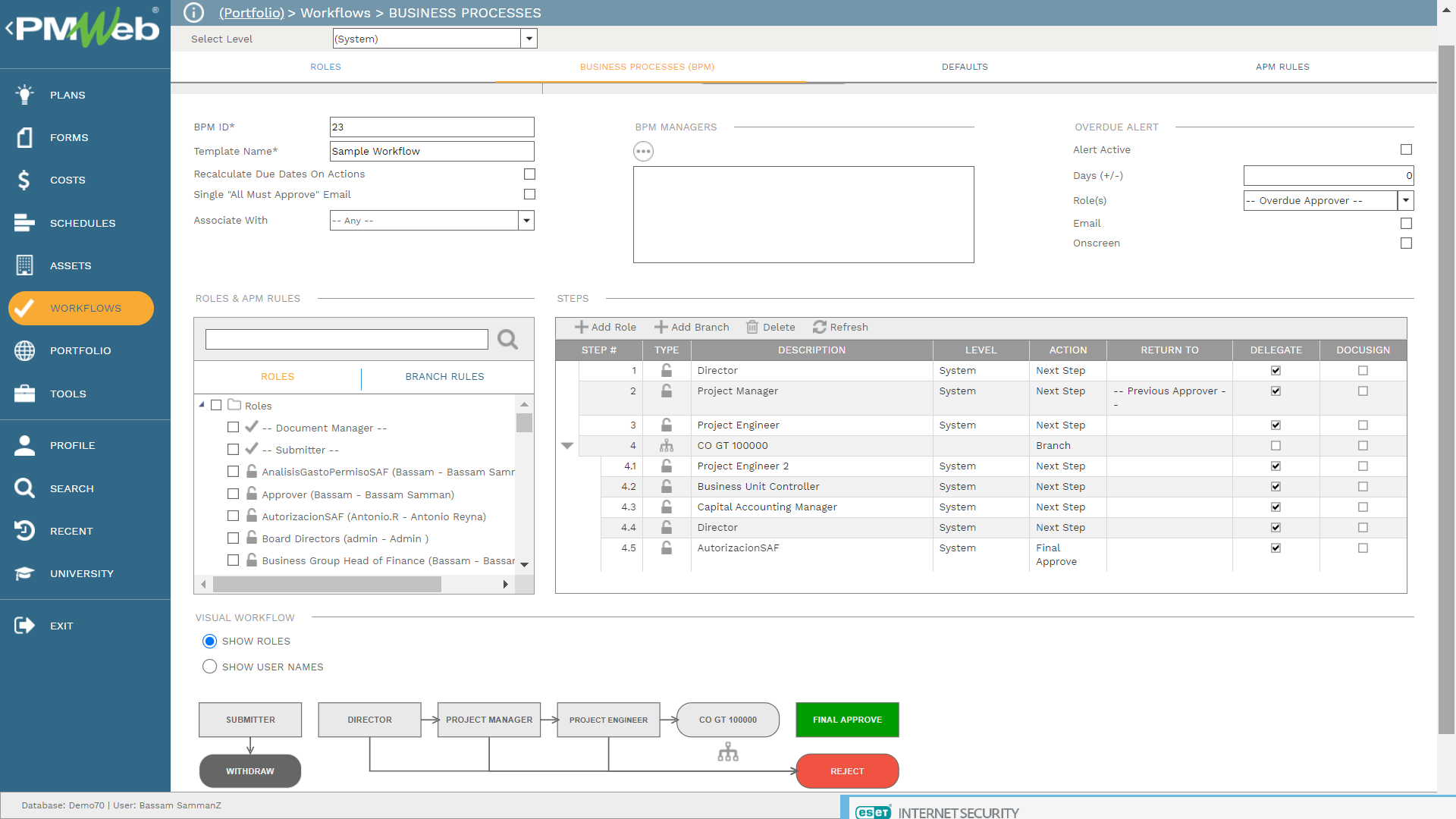Enable Alert Active checkbox
This screenshot has width=1456, height=819.
coord(1406,150)
